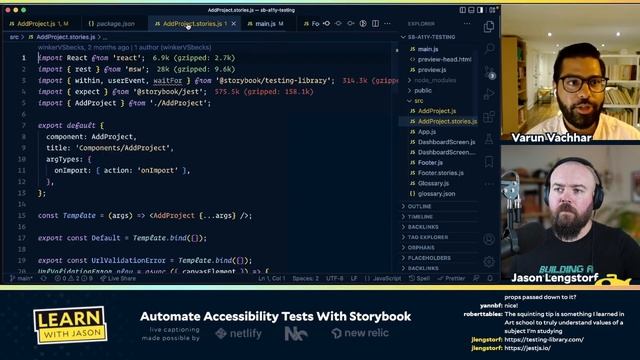Open the Search icon in activity bar
Image resolution: width=640 pixels, height=360 pixels.
(489, 49)
